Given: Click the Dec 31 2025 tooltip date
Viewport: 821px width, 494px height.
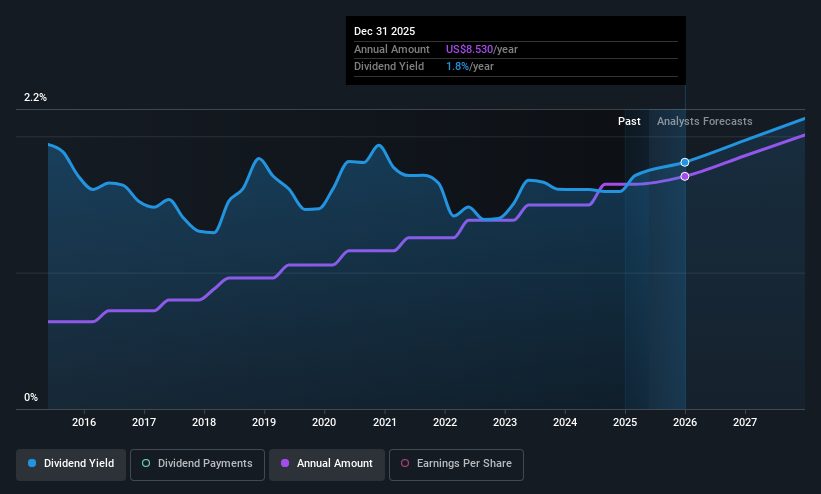Looking at the screenshot, I should [x=384, y=31].
